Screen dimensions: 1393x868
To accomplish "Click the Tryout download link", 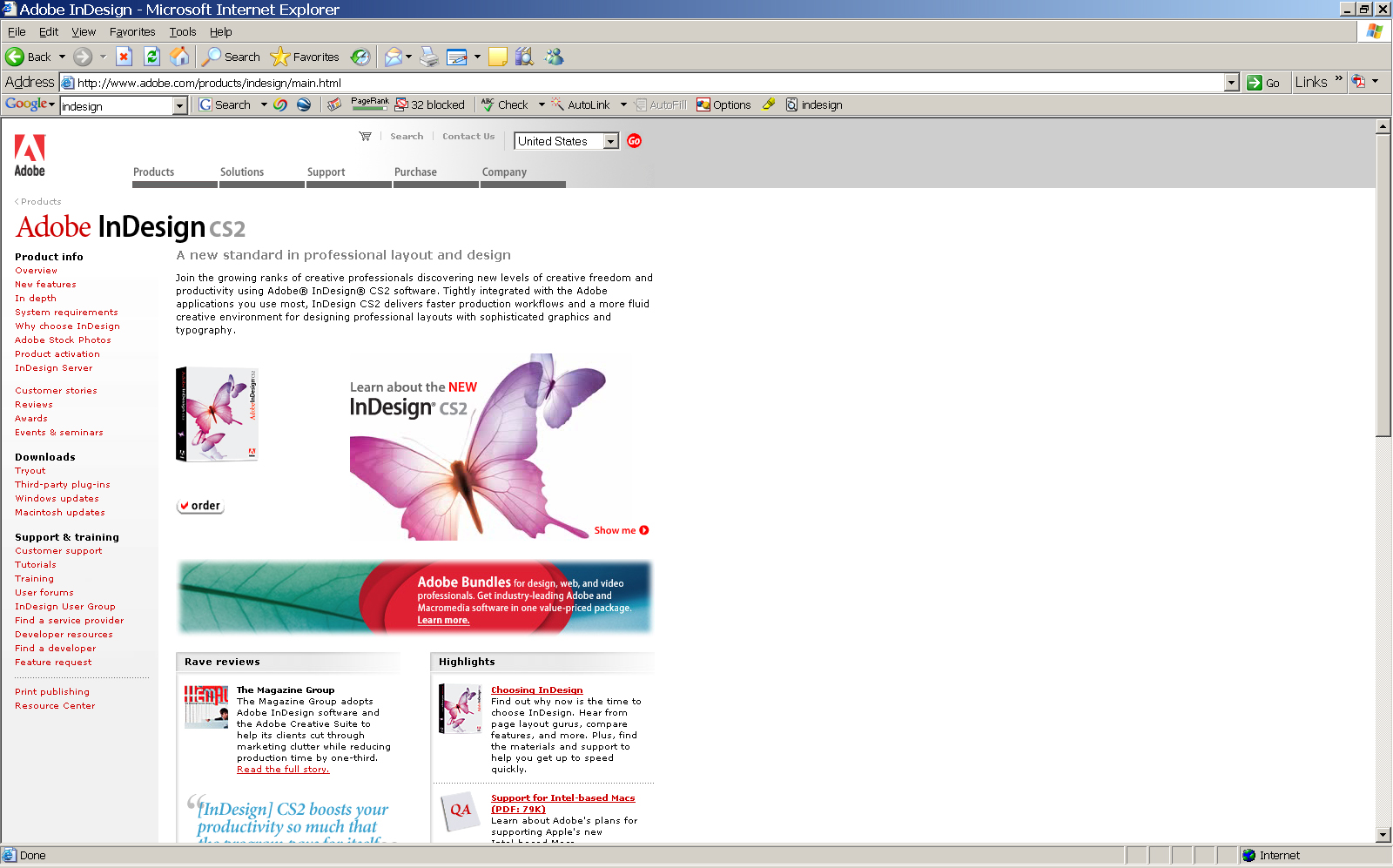I will click(30, 471).
